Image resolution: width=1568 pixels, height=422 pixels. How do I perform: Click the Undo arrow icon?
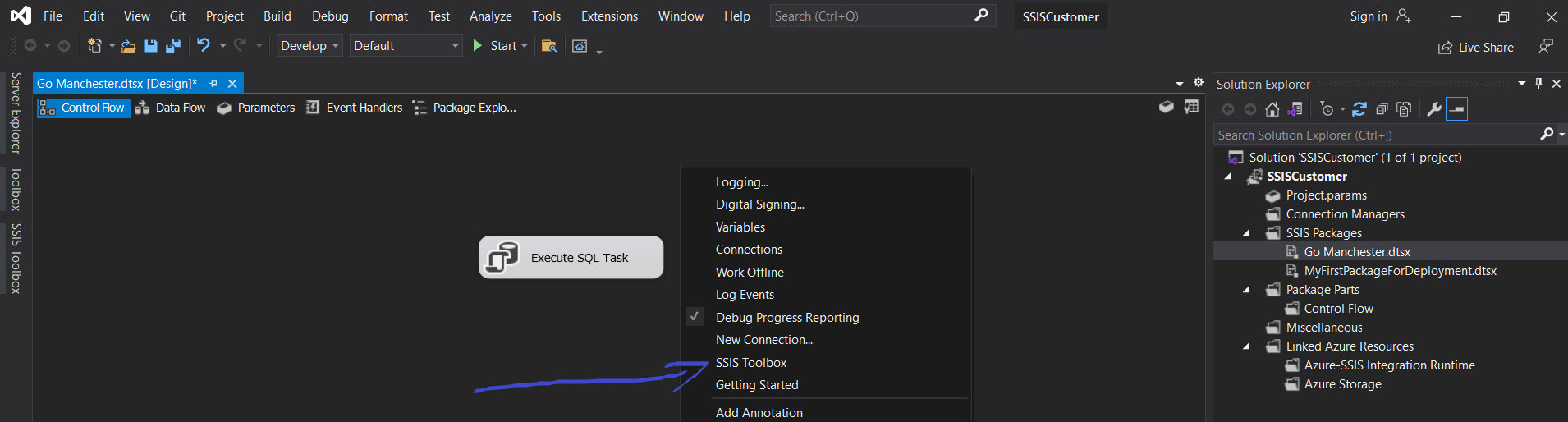(204, 46)
